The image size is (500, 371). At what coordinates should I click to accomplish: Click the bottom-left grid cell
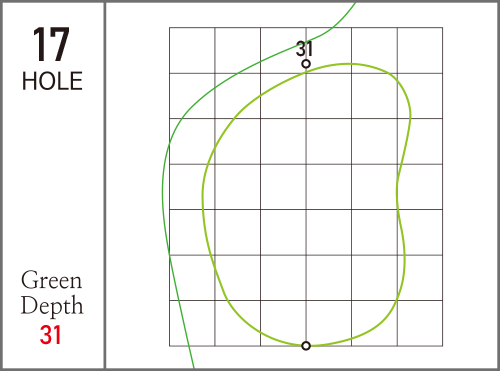coord(192,323)
